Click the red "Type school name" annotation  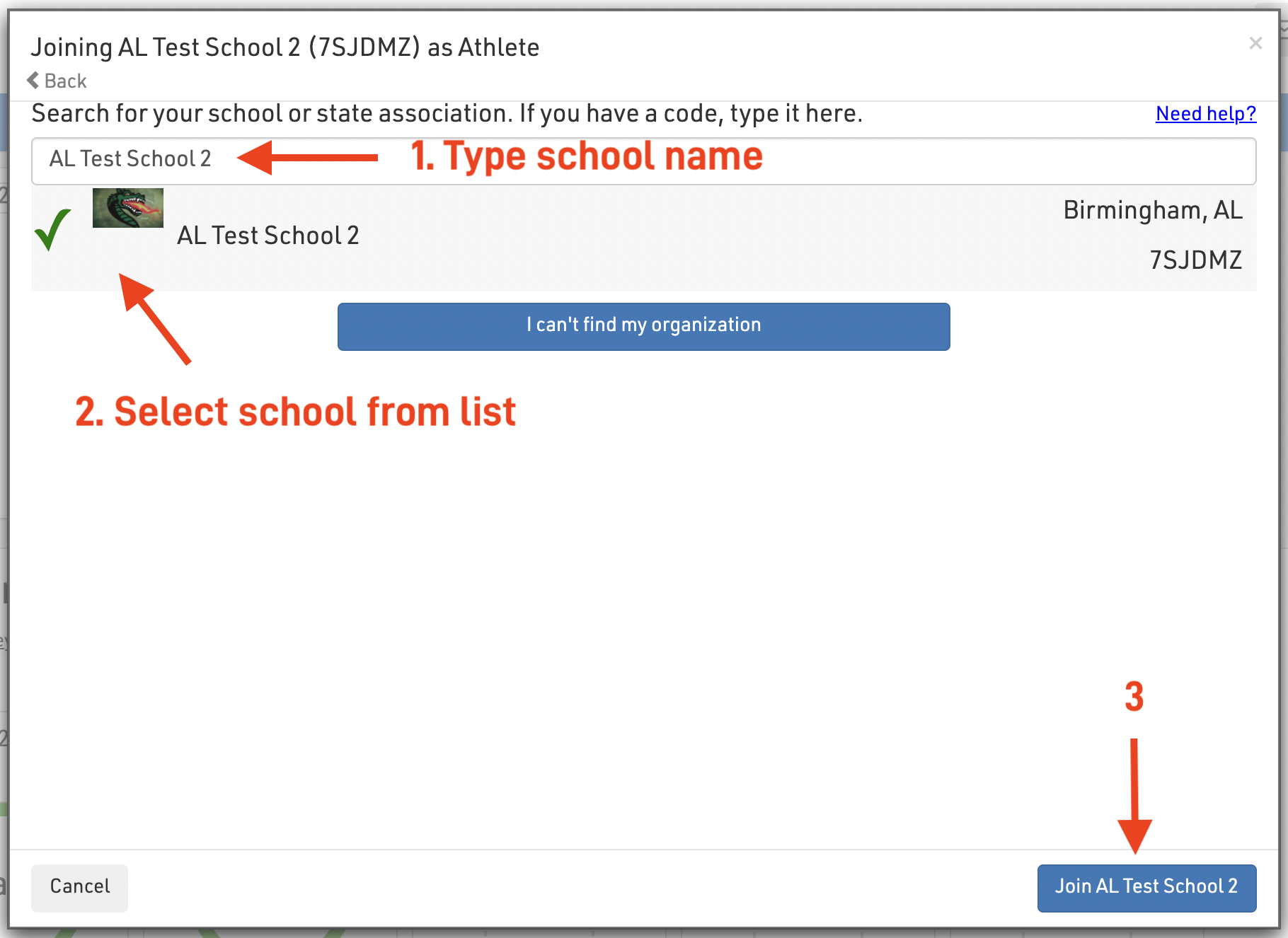click(587, 156)
